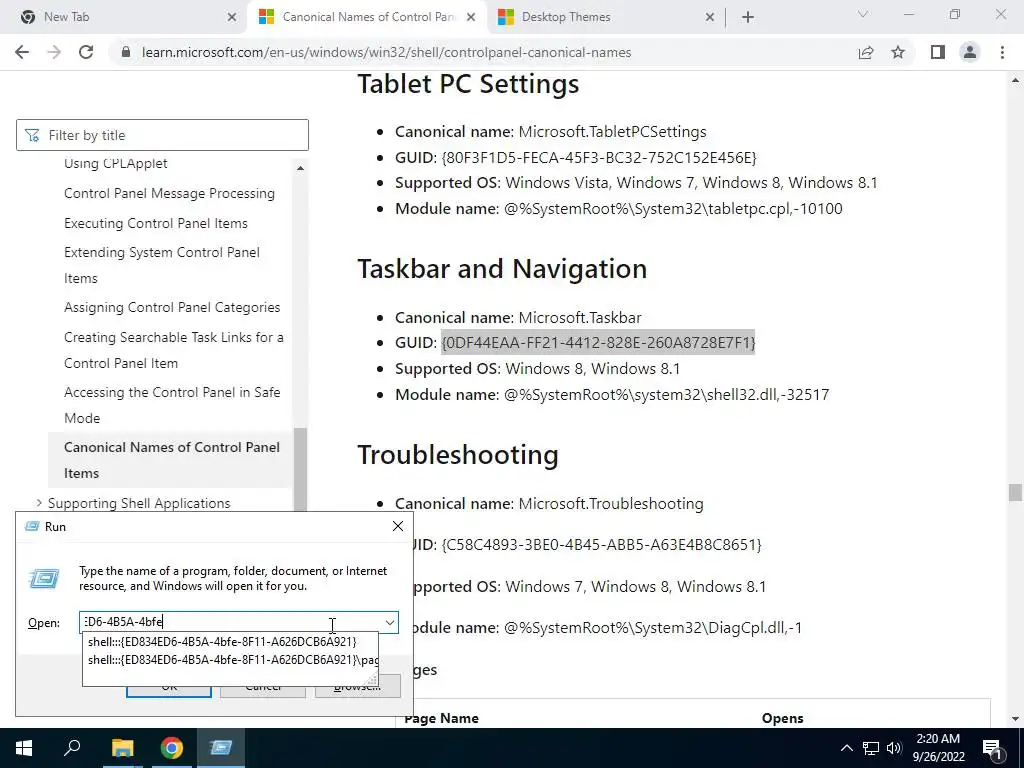1024x768 pixels.
Task: Open a new tab with plus button
Action: 748,17
